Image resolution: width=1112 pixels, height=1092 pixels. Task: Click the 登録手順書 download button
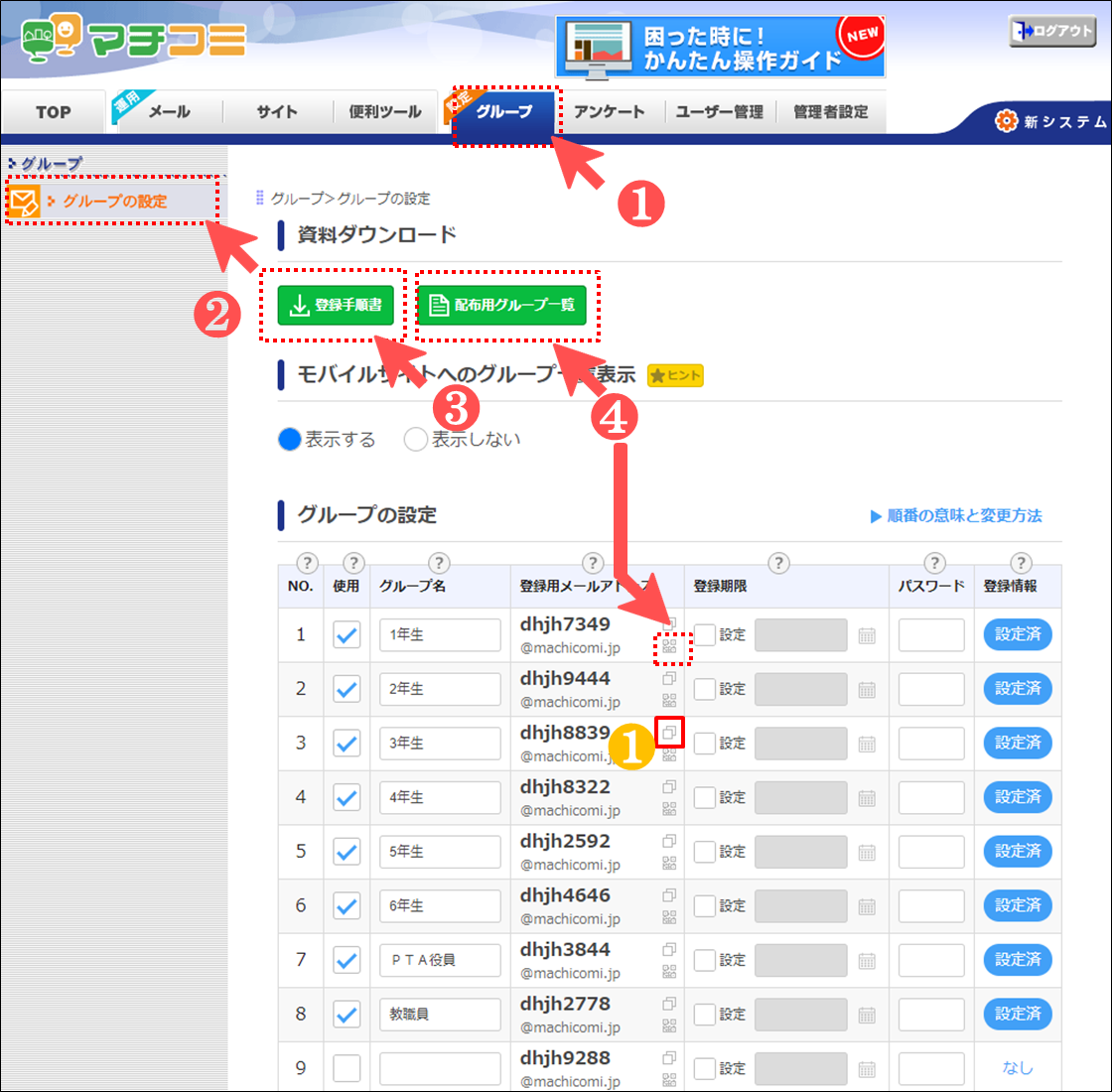(x=335, y=306)
